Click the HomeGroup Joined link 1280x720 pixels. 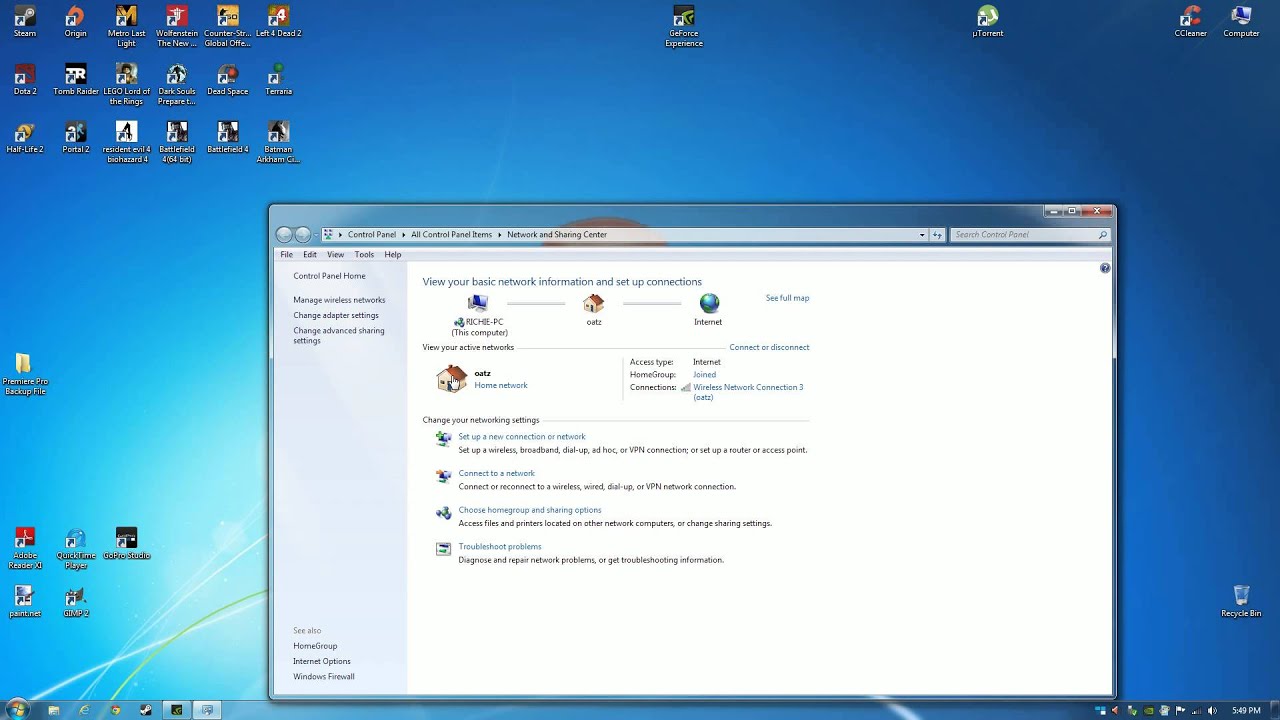(x=704, y=375)
